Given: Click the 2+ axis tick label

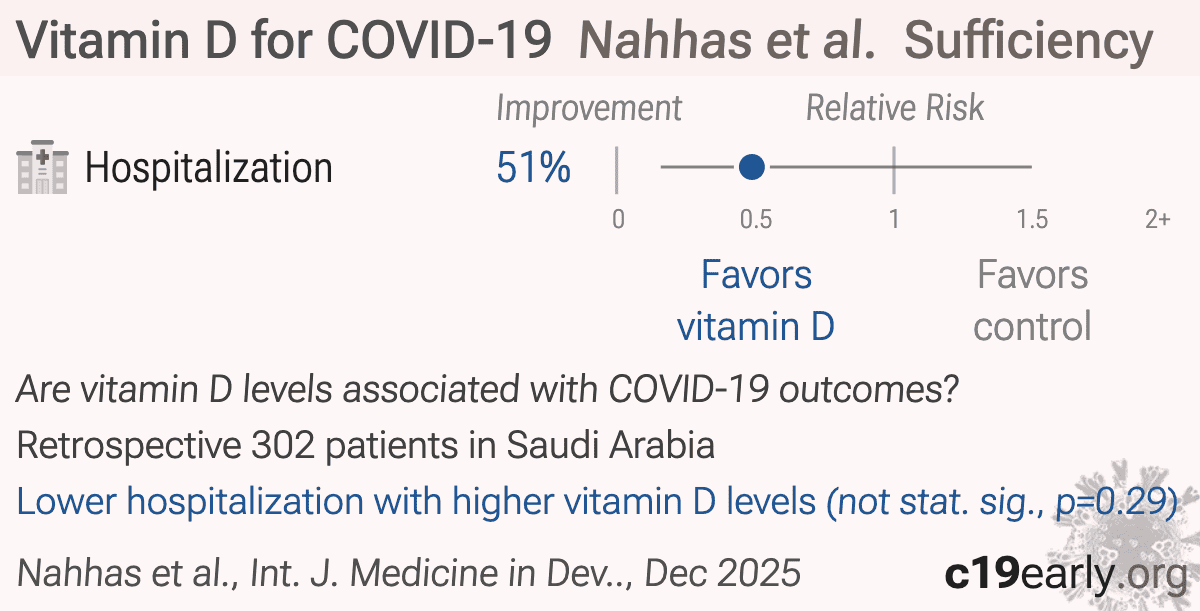Looking at the screenshot, I should coord(1157,219).
